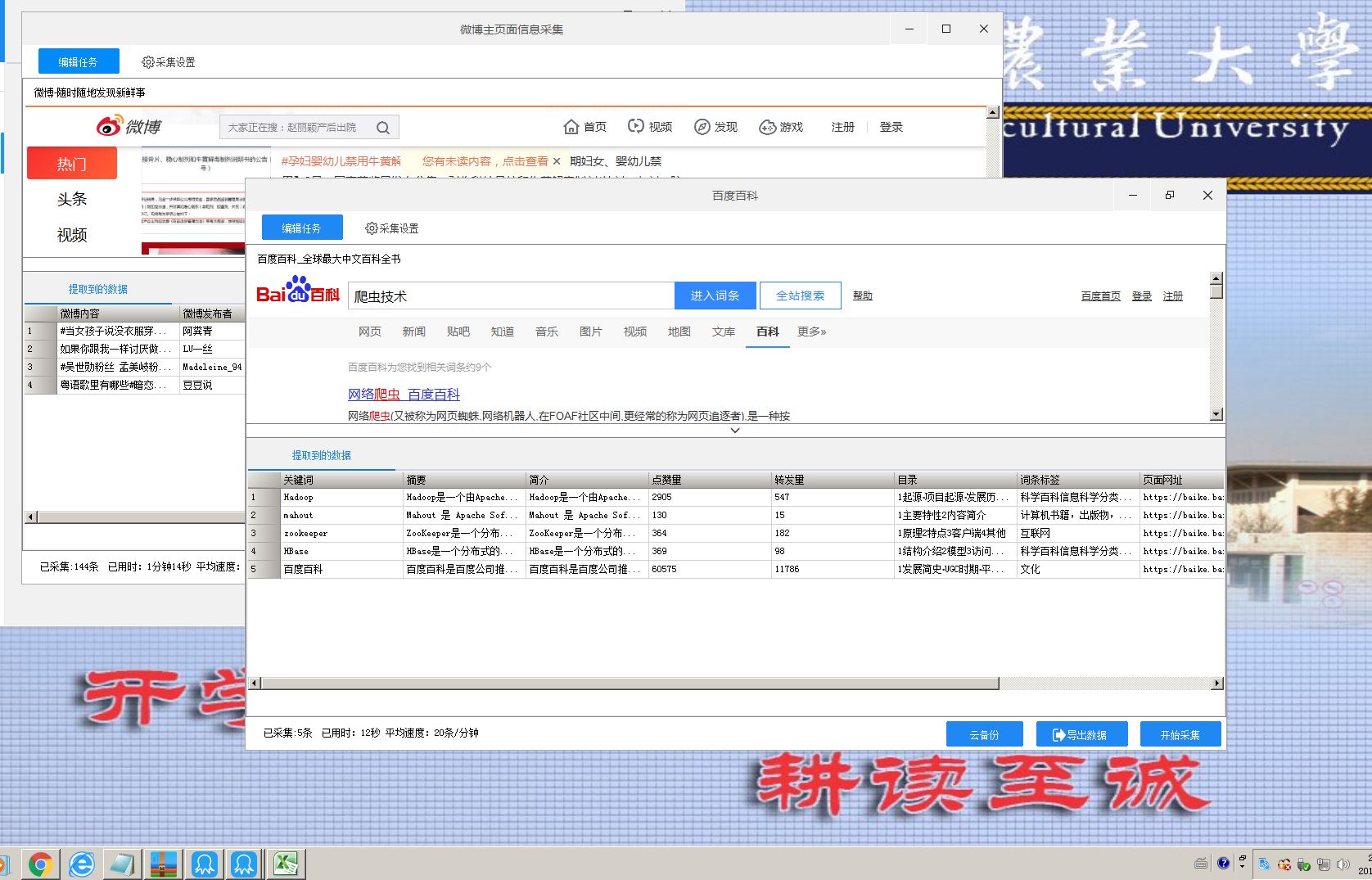
Task: Collapse the page preview with the chevron arrow
Action: click(x=734, y=430)
